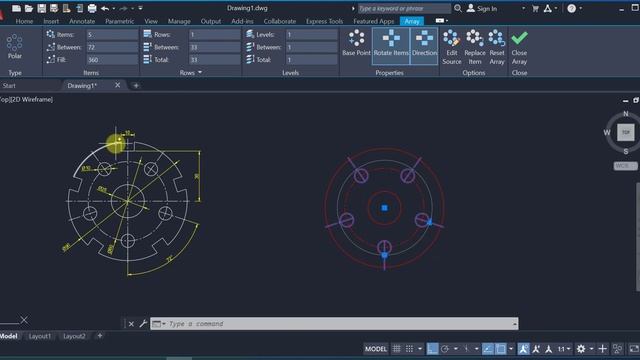Toggle annotation visibility icon in status bar
The image size is (640, 360).
tap(523, 349)
